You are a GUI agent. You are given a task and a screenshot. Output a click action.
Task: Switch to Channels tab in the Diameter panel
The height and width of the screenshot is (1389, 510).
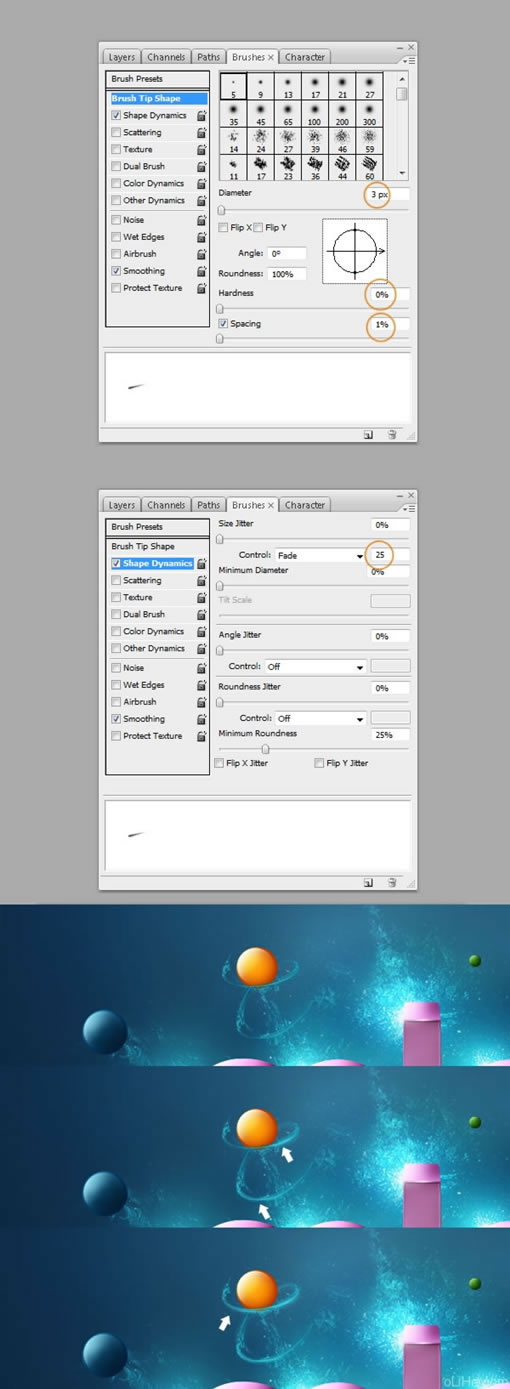click(x=166, y=57)
